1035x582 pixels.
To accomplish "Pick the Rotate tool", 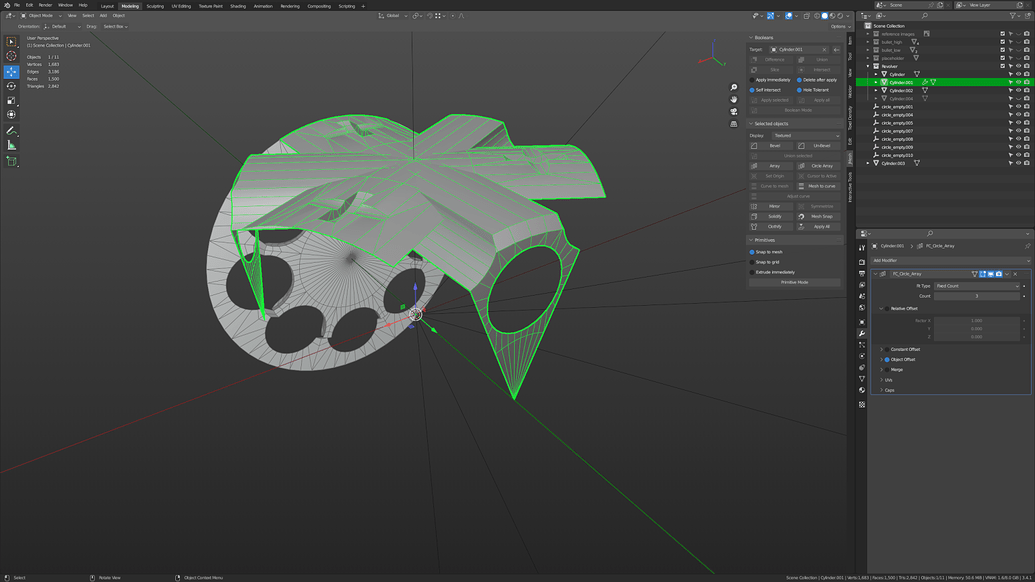I will click(x=11, y=86).
